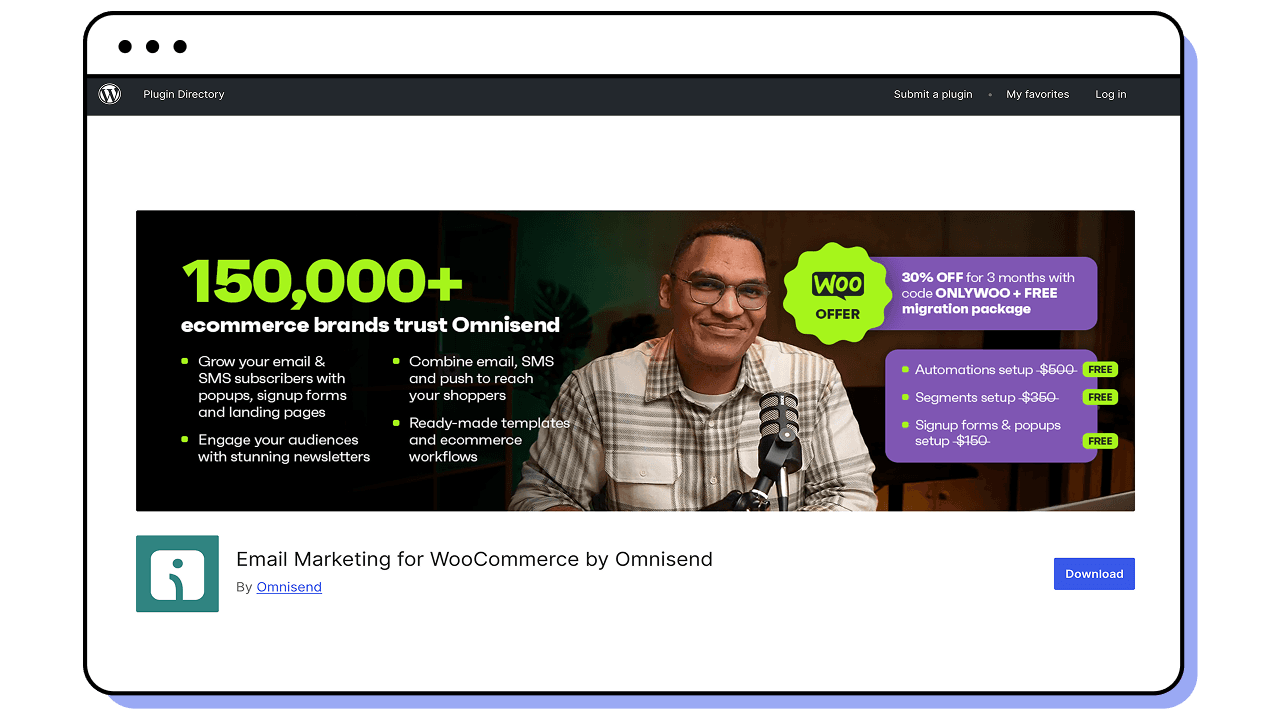
Task: Open My favorites in the top bar
Action: click(1037, 94)
